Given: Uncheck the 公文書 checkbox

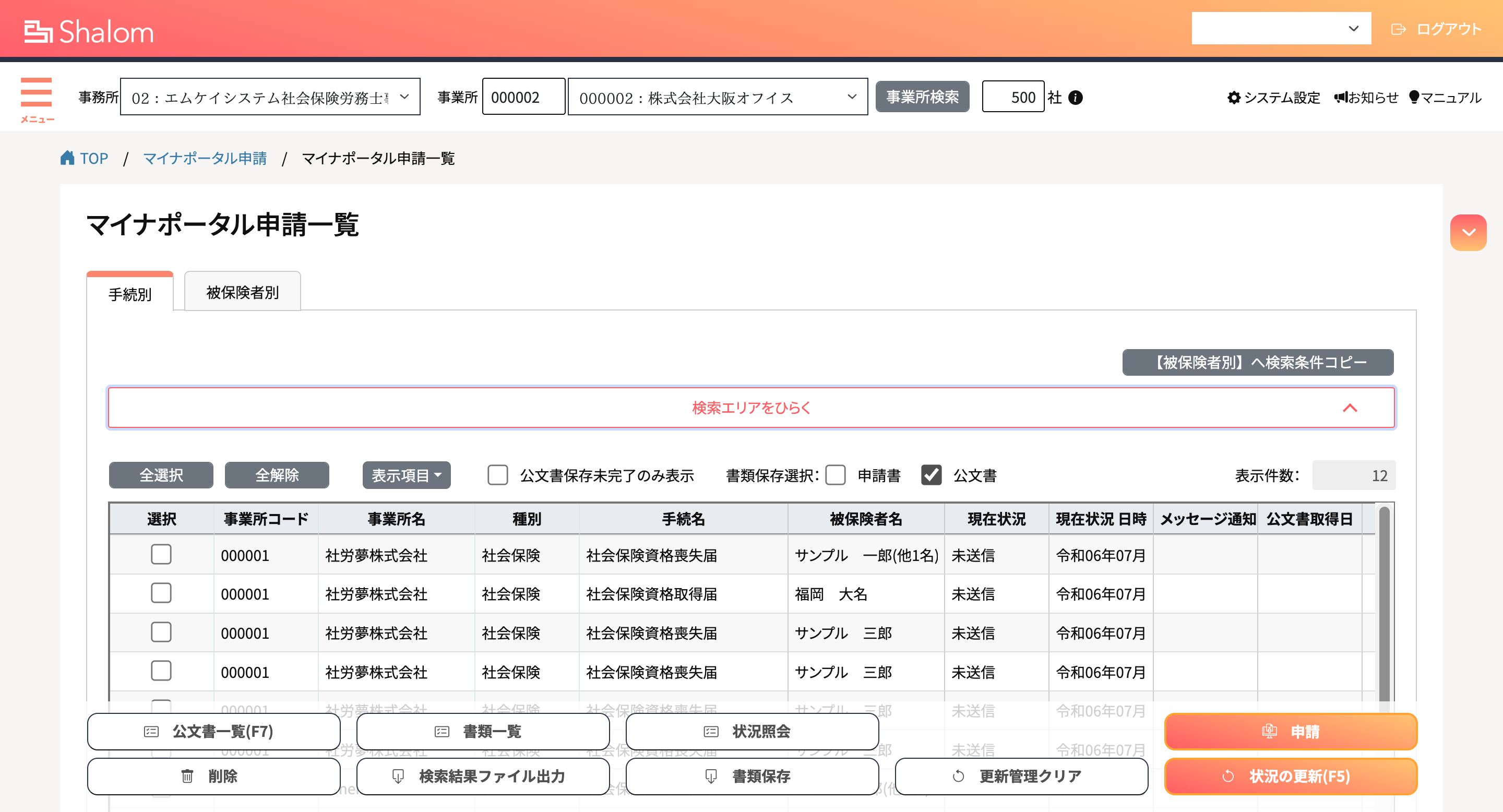Looking at the screenshot, I should tap(931, 475).
